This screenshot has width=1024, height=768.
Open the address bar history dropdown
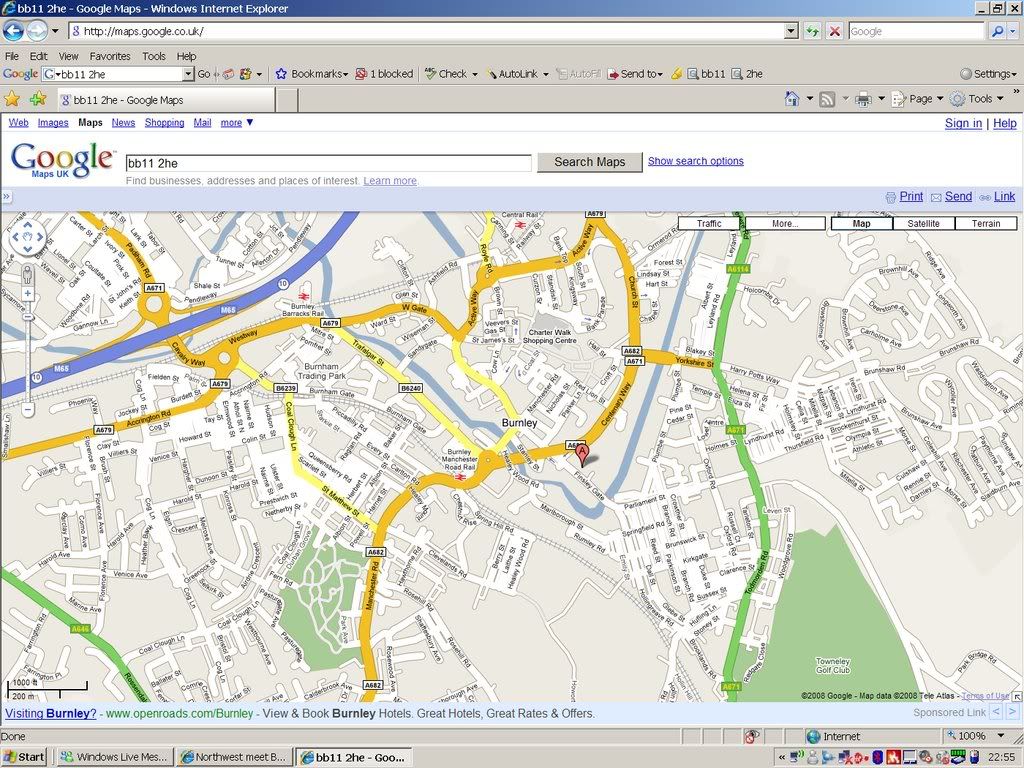coord(791,31)
